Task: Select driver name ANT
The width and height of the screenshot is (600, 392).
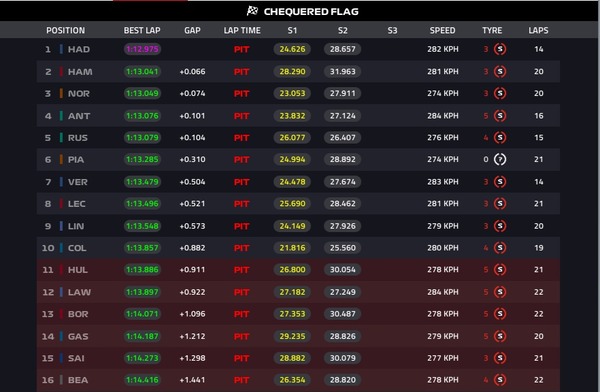Action: point(79,116)
